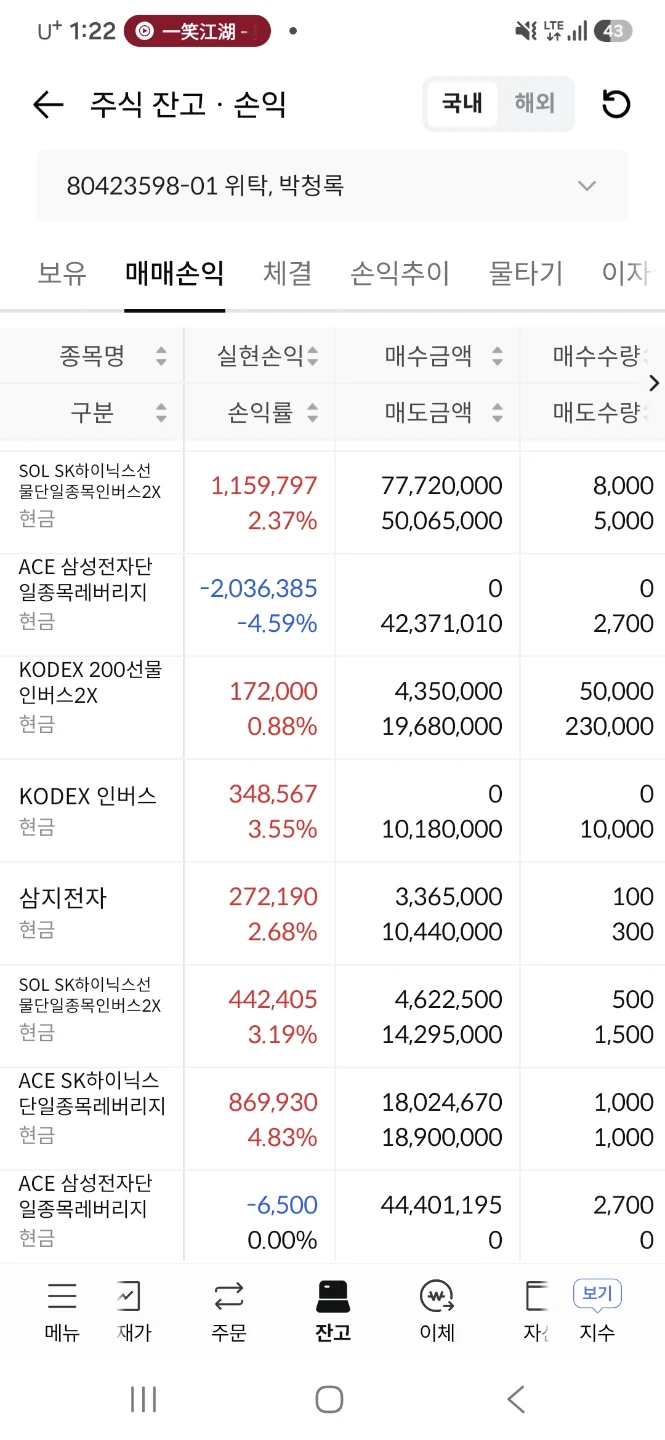Screen dimensions: 665x1440
Task: Open the 메뉴 hamburger icon
Action: [62, 1297]
